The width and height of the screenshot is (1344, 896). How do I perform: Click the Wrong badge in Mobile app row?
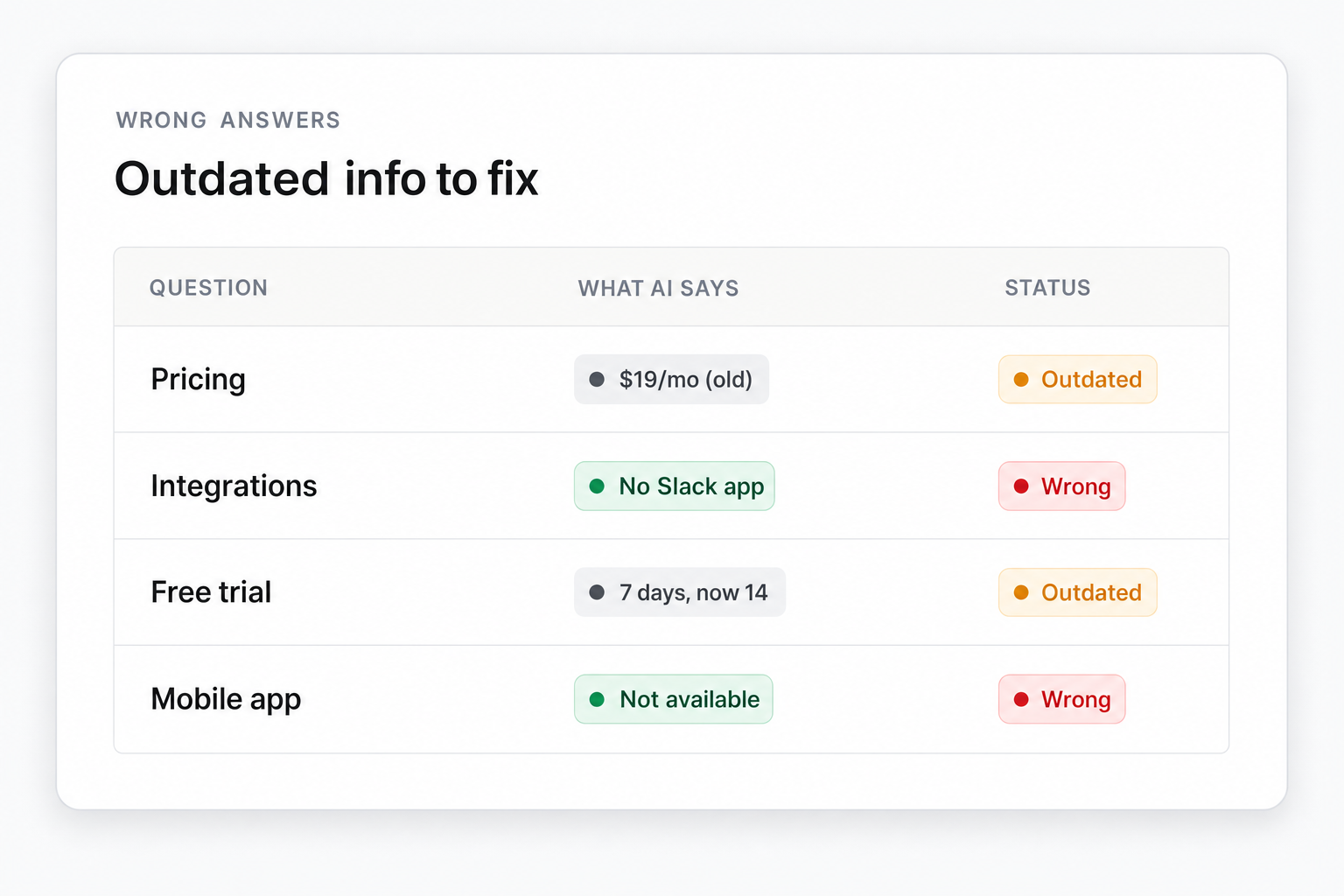[x=1061, y=699]
